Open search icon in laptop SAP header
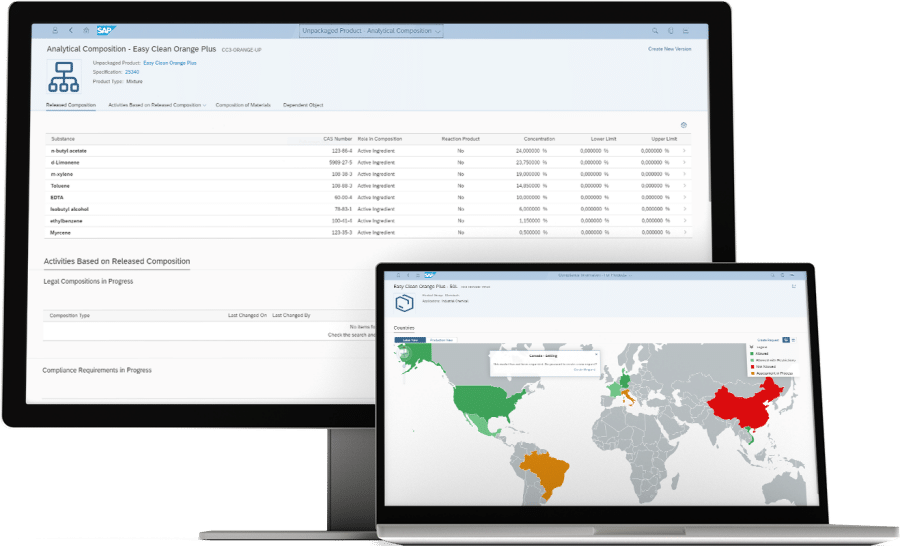Viewport: 900px width, 546px height. [772, 276]
